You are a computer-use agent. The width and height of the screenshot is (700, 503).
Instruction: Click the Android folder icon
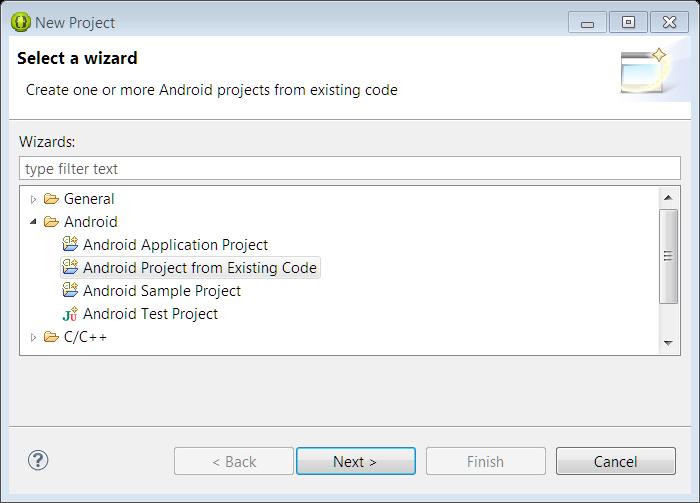click(x=51, y=221)
